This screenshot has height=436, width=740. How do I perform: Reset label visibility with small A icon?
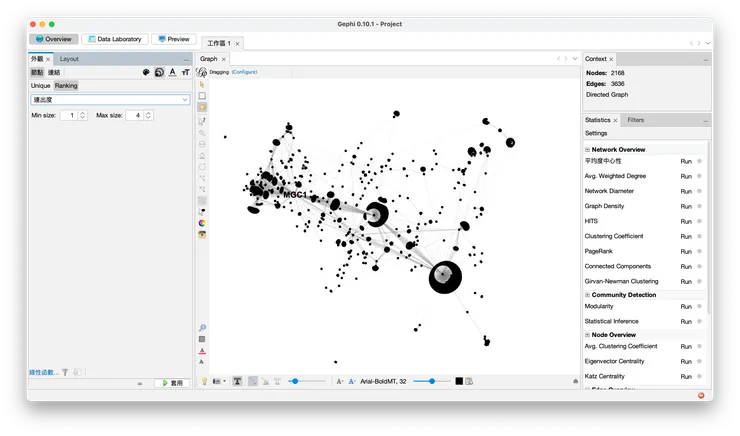tap(202, 362)
